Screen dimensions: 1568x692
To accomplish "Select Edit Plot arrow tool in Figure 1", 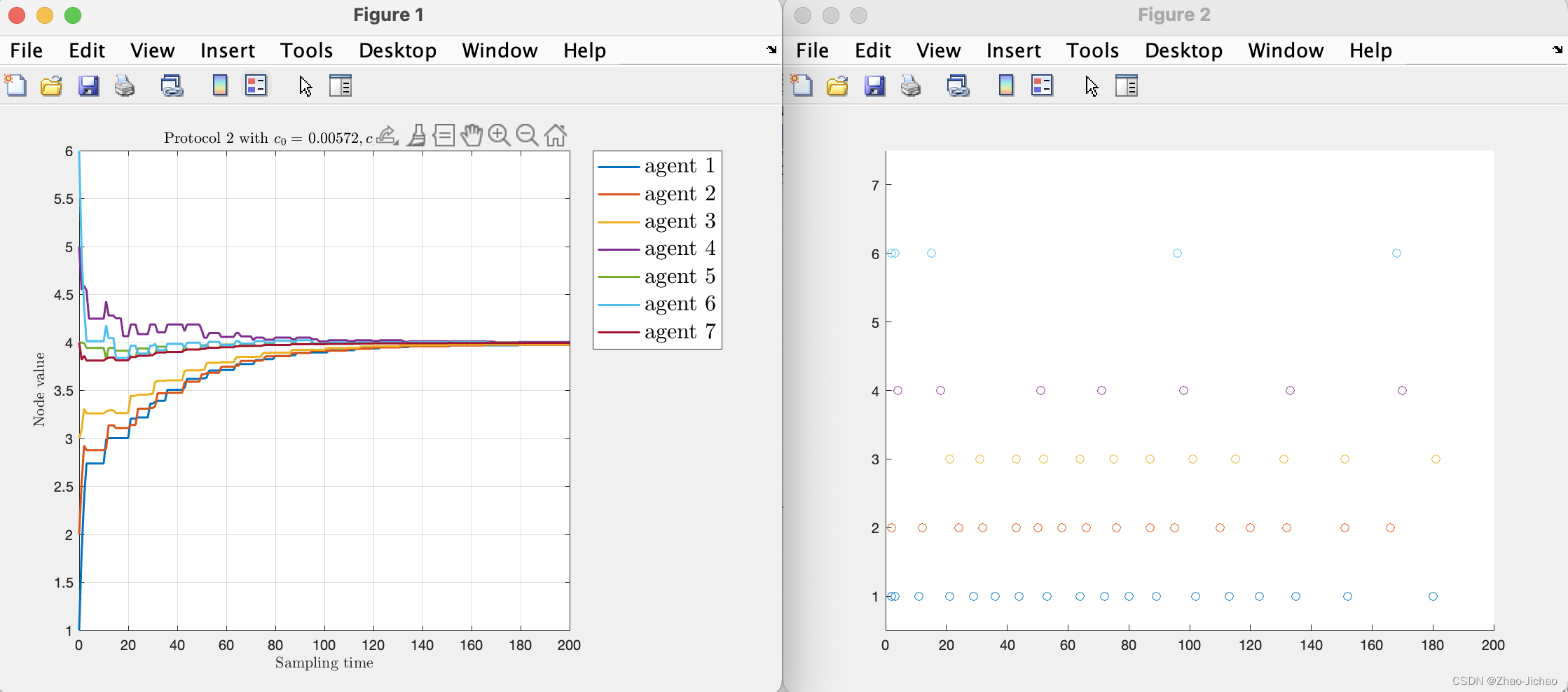I will coord(305,85).
